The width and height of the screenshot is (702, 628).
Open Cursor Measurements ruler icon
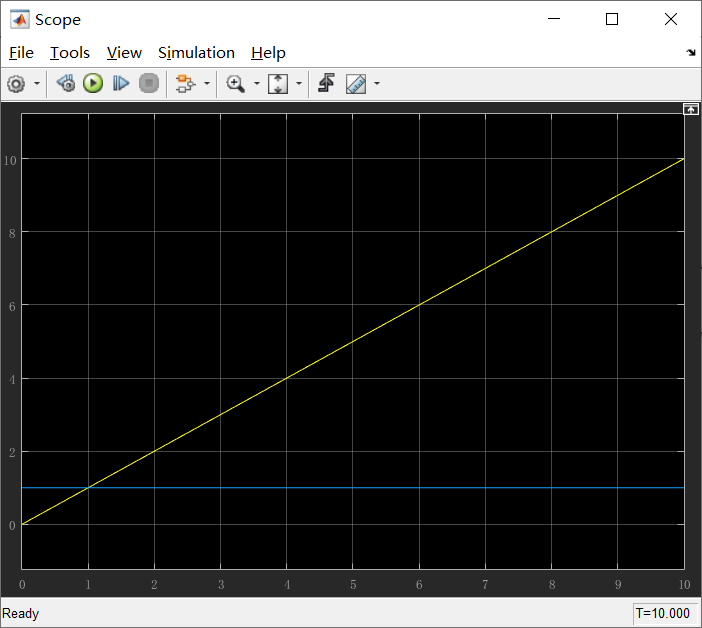click(x=356, y=84)
